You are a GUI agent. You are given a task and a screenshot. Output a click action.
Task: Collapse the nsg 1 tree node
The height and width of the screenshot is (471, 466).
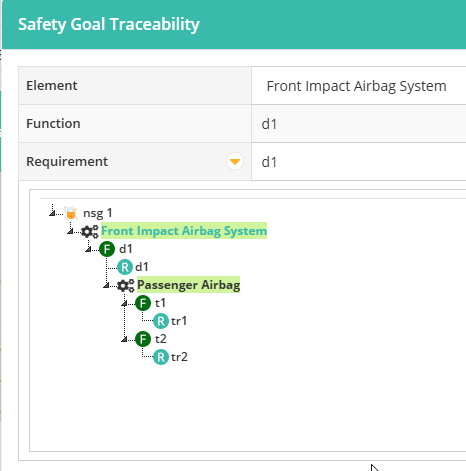pos(52,213)
